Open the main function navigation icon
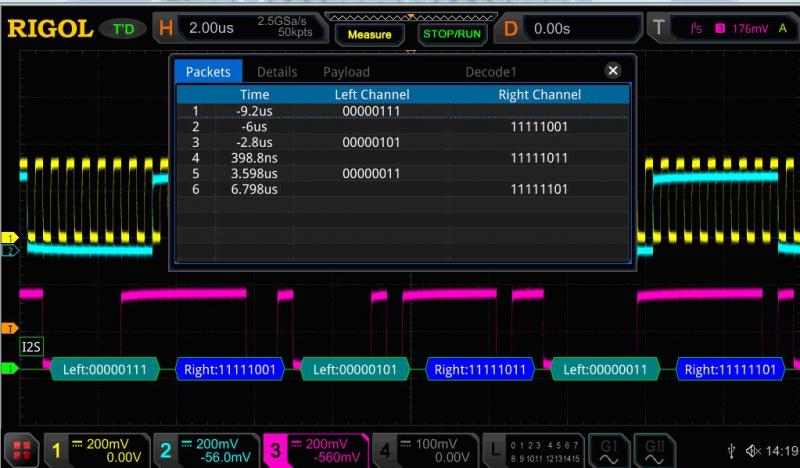This screenshot has height=468, width=800. 20,450
